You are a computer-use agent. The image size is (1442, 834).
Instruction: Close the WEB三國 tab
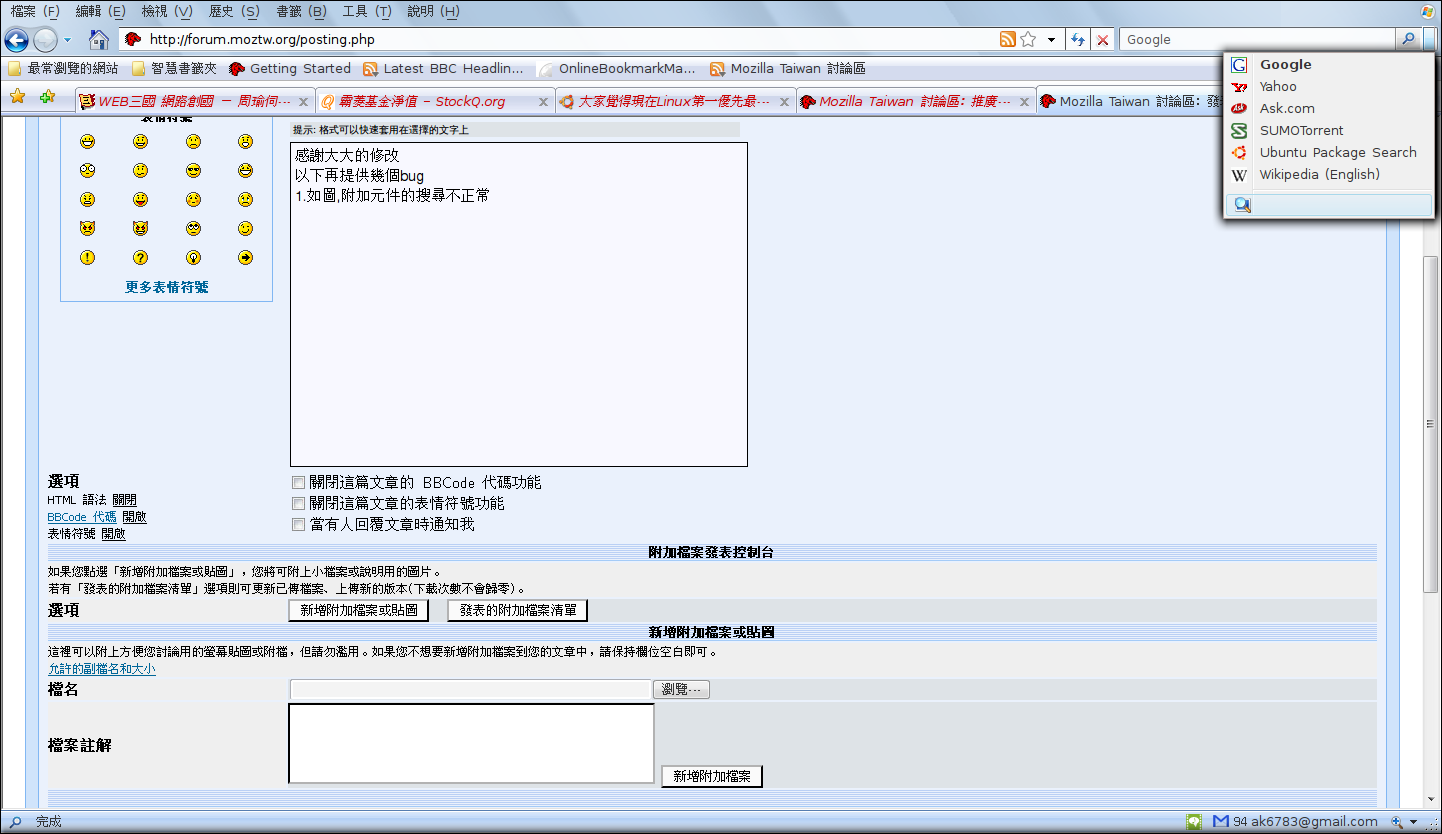pos(303,102)
